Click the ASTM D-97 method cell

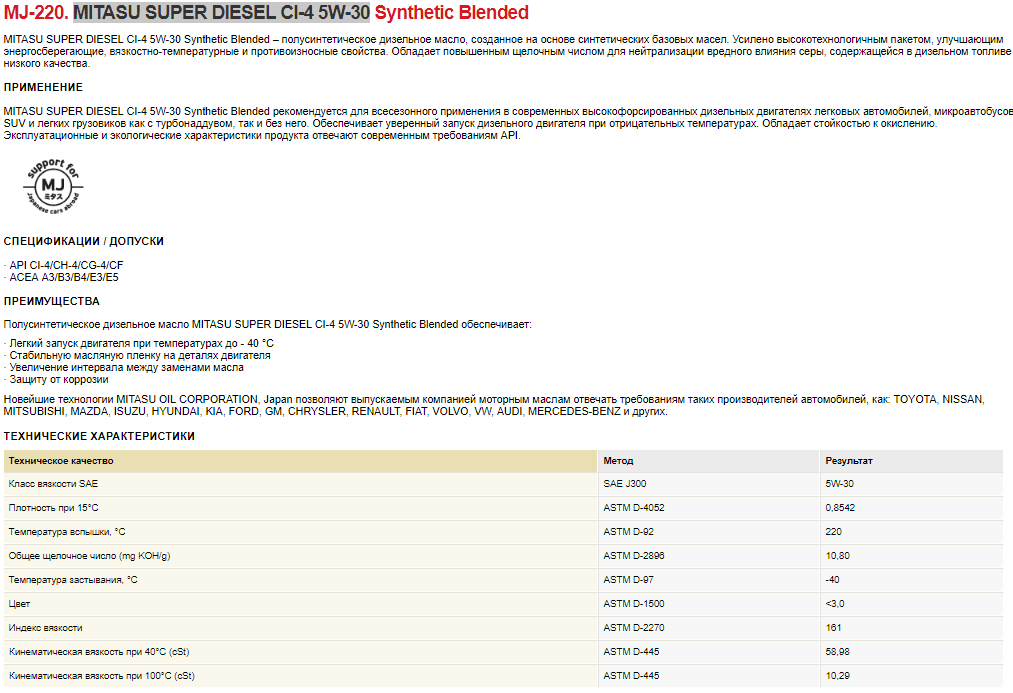pyautogui.click(x=628, y=580)
